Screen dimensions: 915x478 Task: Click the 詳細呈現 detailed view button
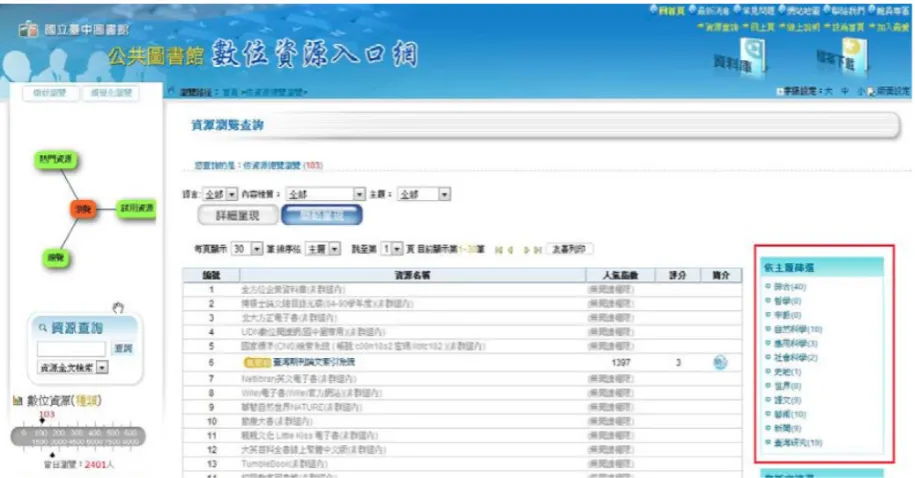238,215
